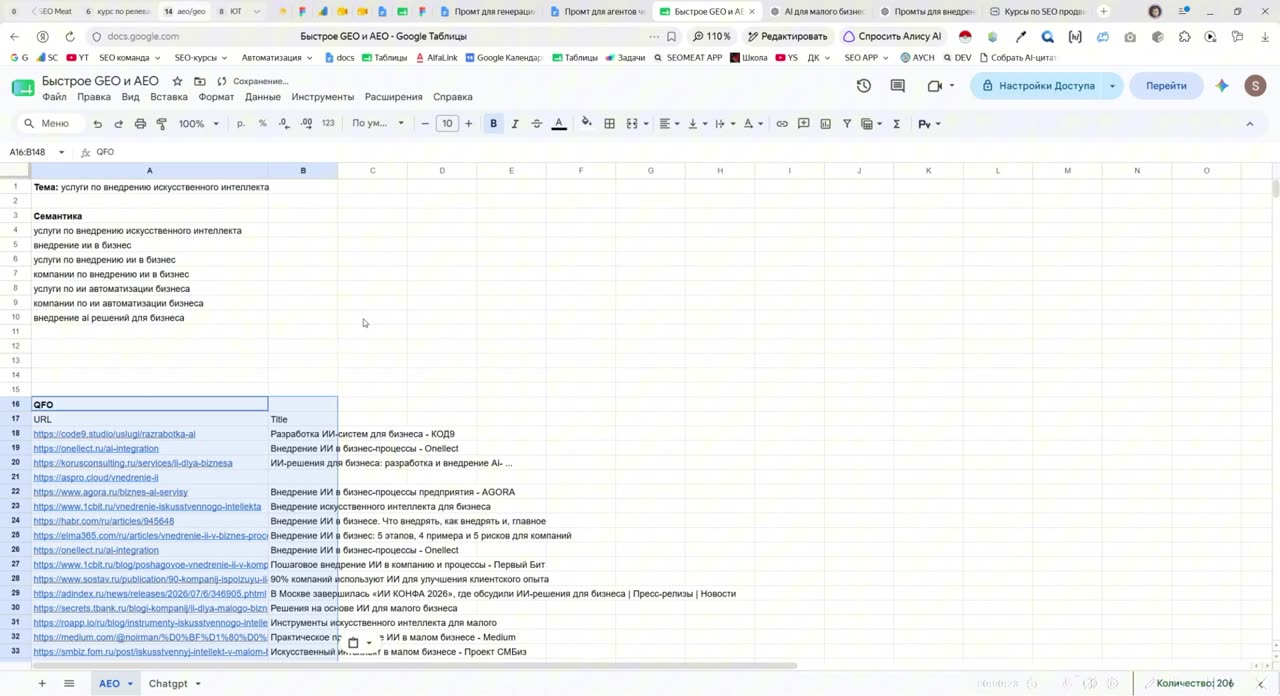The height and width of the screenshot is (696, 1280).
Task: Switch to the Chatgpt sheet tab
Action: [168, 684]
